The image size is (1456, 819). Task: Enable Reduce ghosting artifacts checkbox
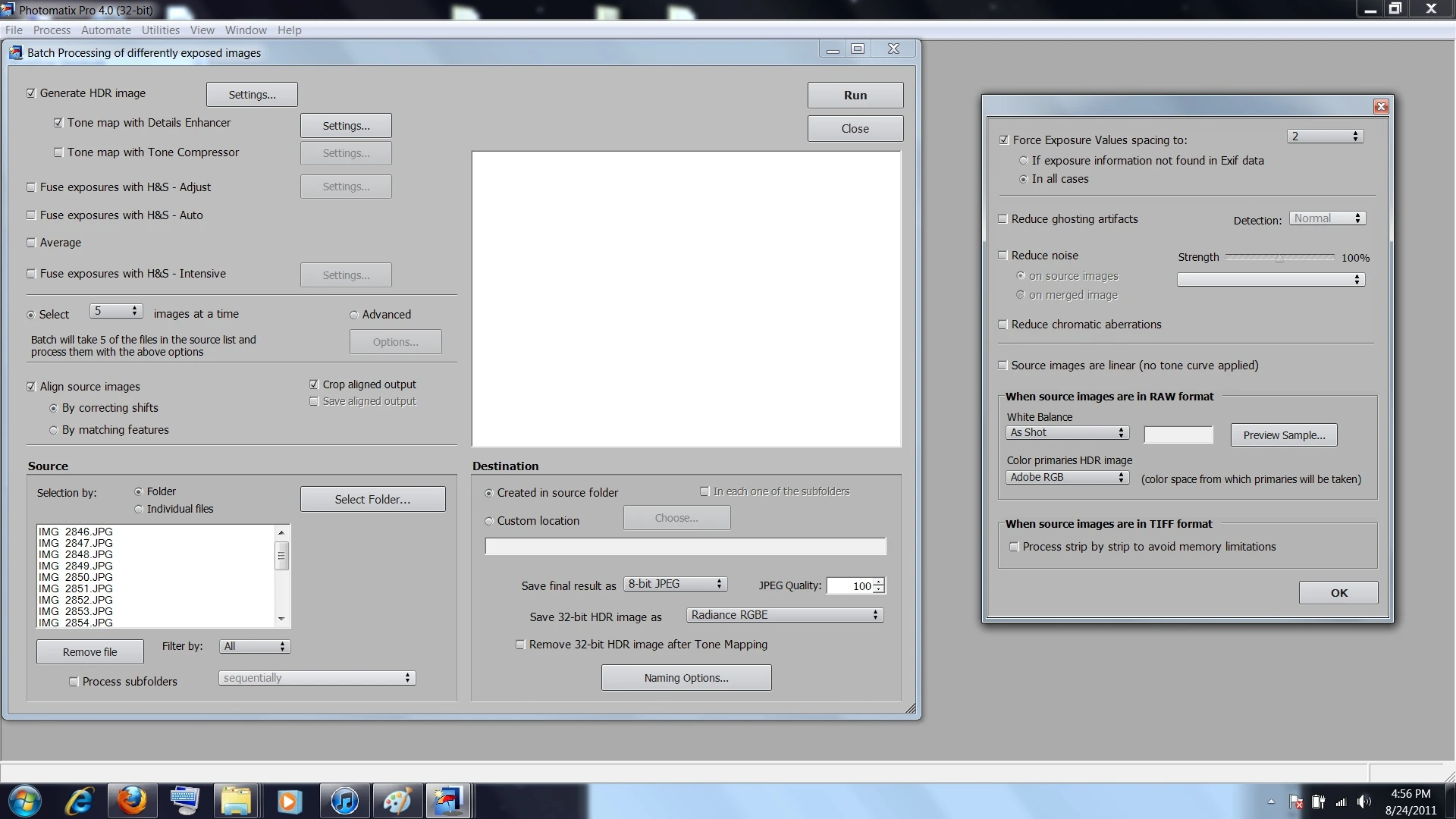point(1003,219)
